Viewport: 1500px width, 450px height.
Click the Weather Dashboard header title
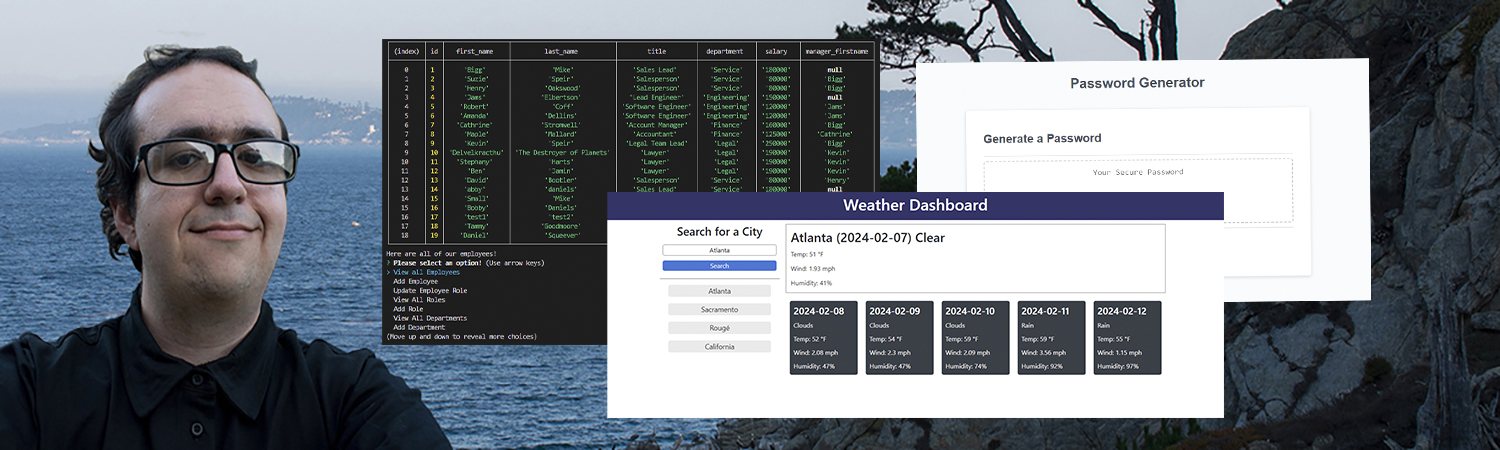click(x=915, y=206)
